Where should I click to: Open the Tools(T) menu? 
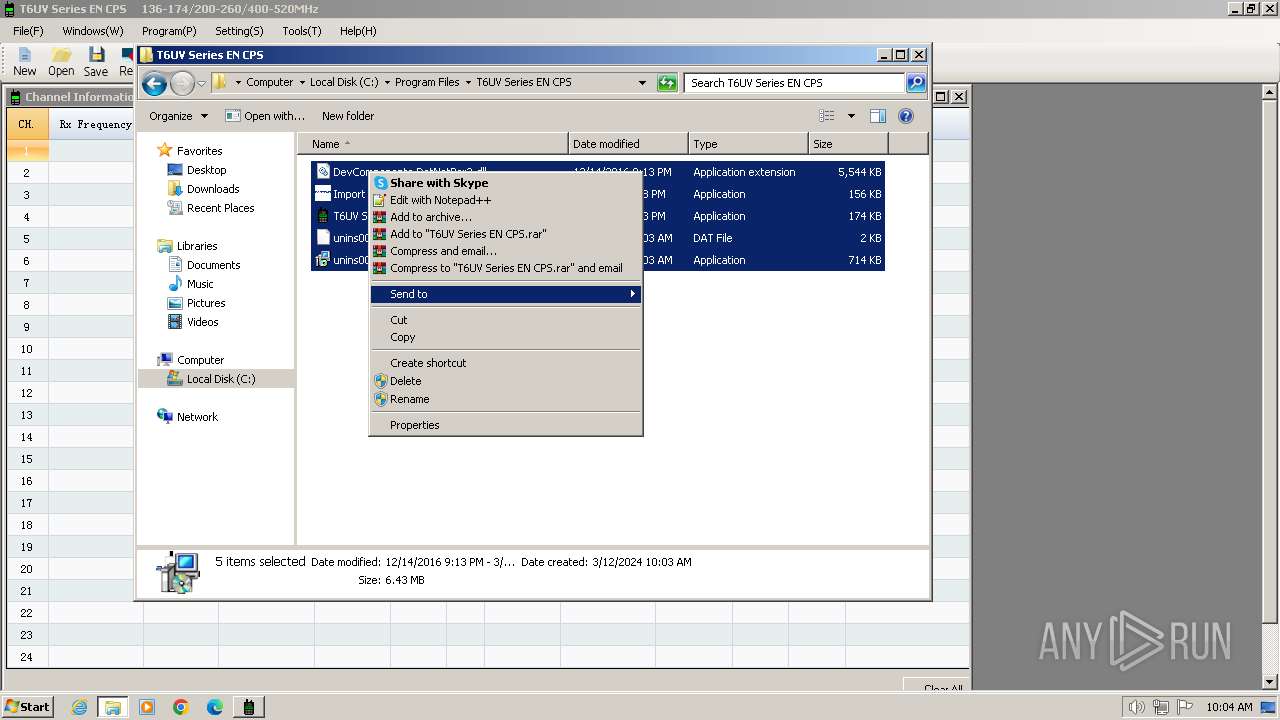pyautogui.click(x=302, y=31)
